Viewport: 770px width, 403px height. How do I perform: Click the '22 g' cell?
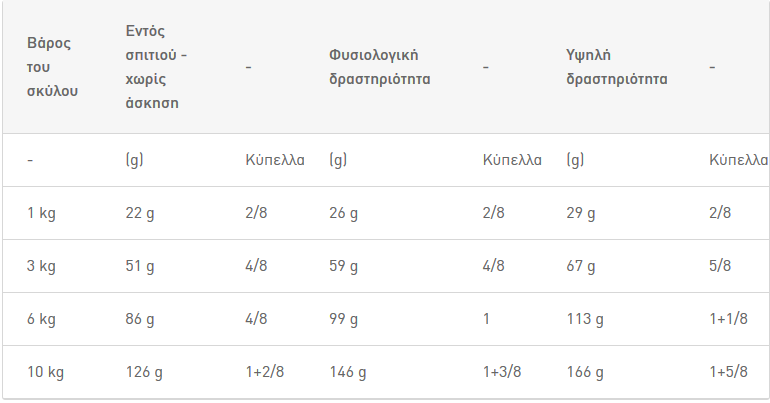click(140, 213)
